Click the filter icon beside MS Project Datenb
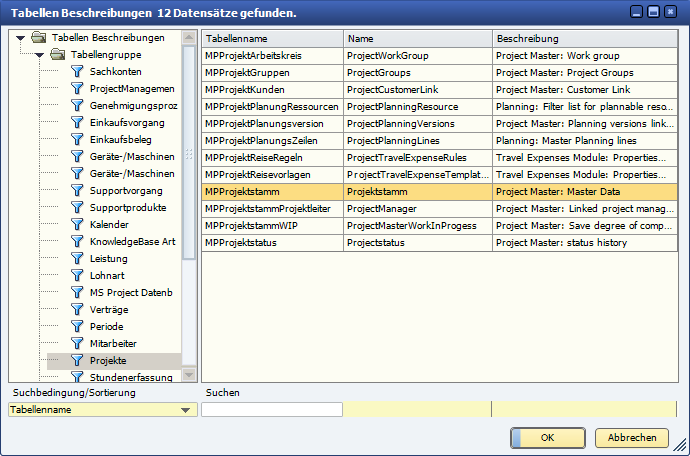The width and height of the screenshot is (690, 456). (x=77, y=292)
